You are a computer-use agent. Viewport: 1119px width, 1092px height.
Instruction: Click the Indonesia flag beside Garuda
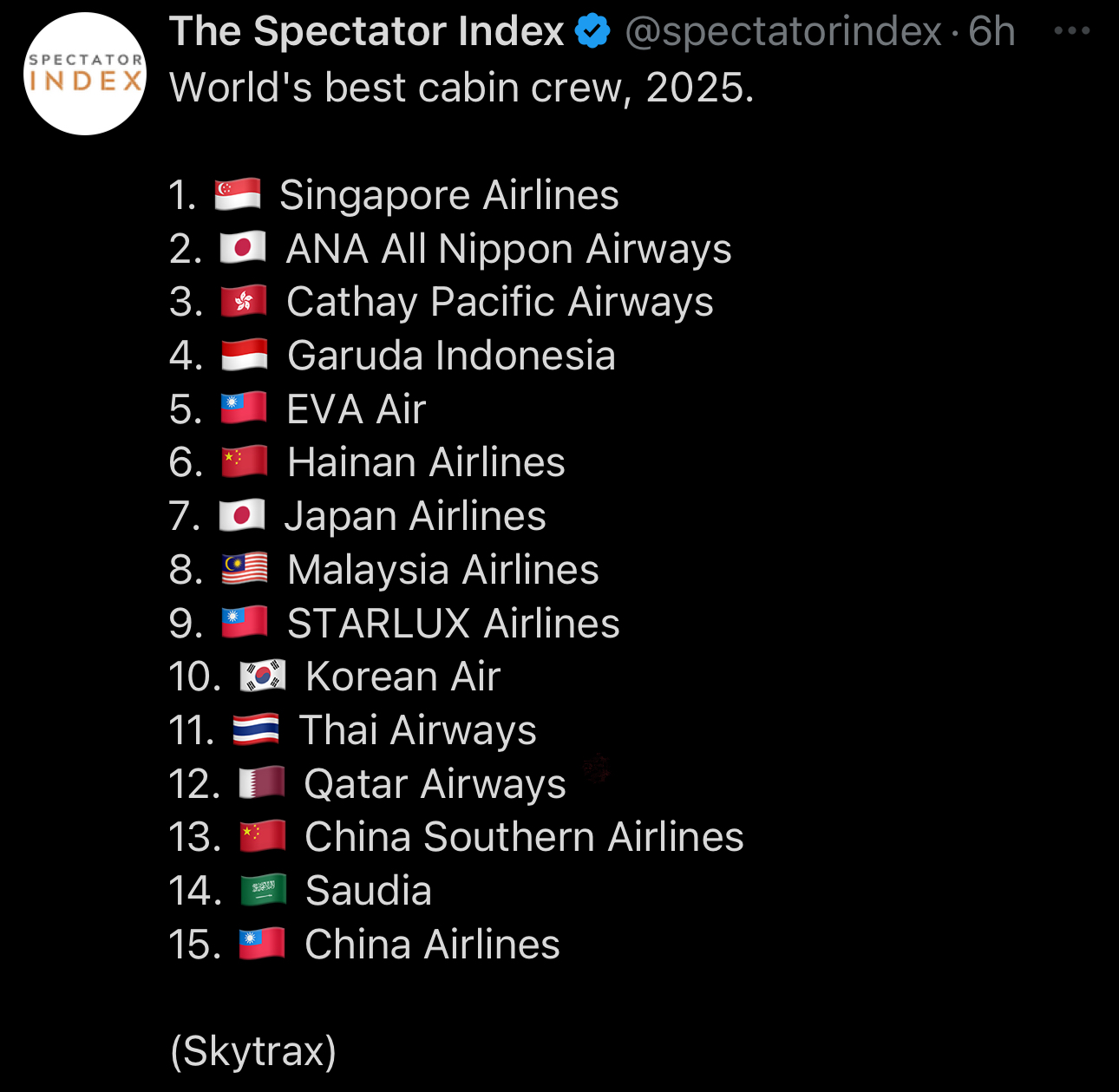point(244,356)
